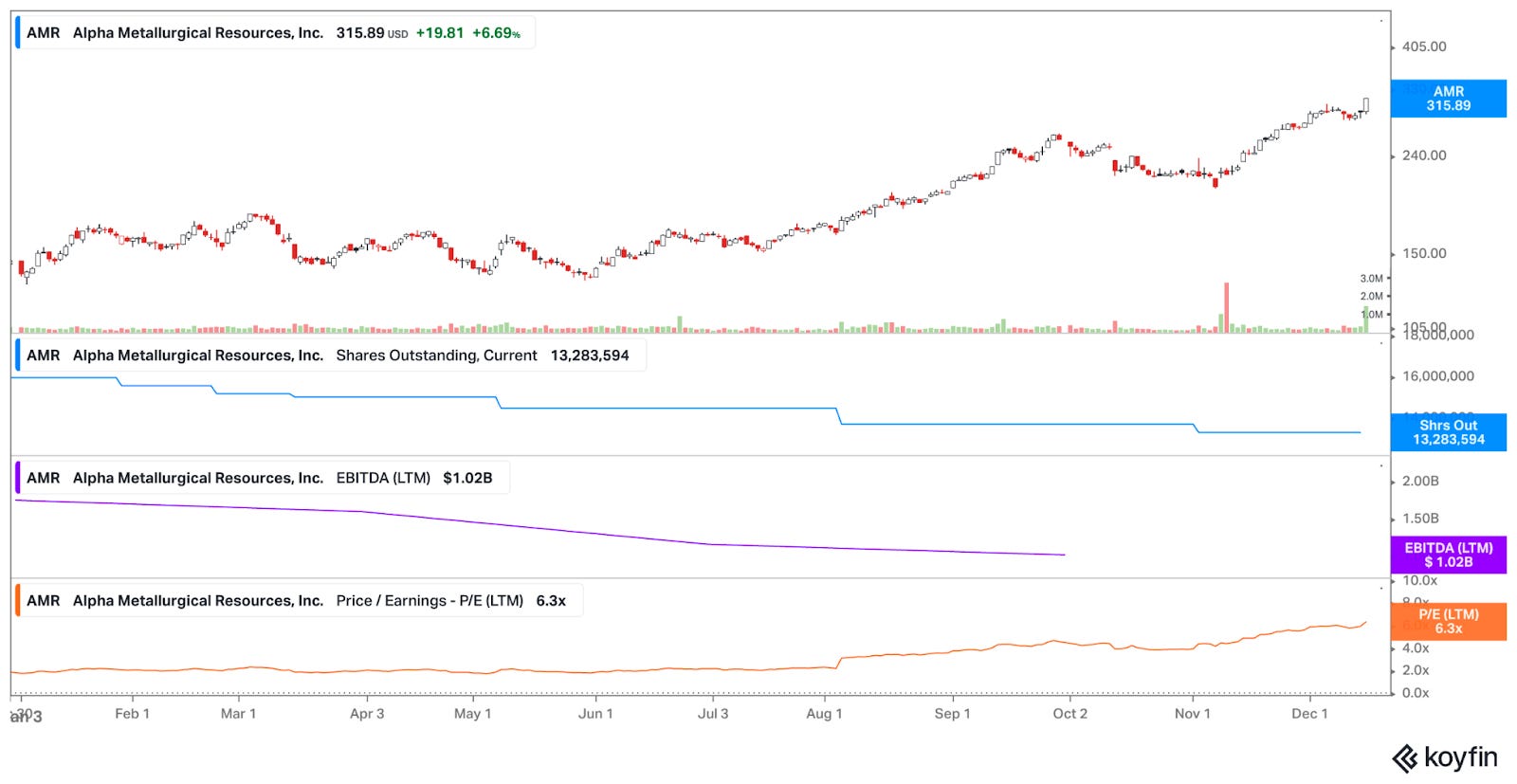Click the Jun 1 date label
The image size is (1517, 784).
coord(595,714)
